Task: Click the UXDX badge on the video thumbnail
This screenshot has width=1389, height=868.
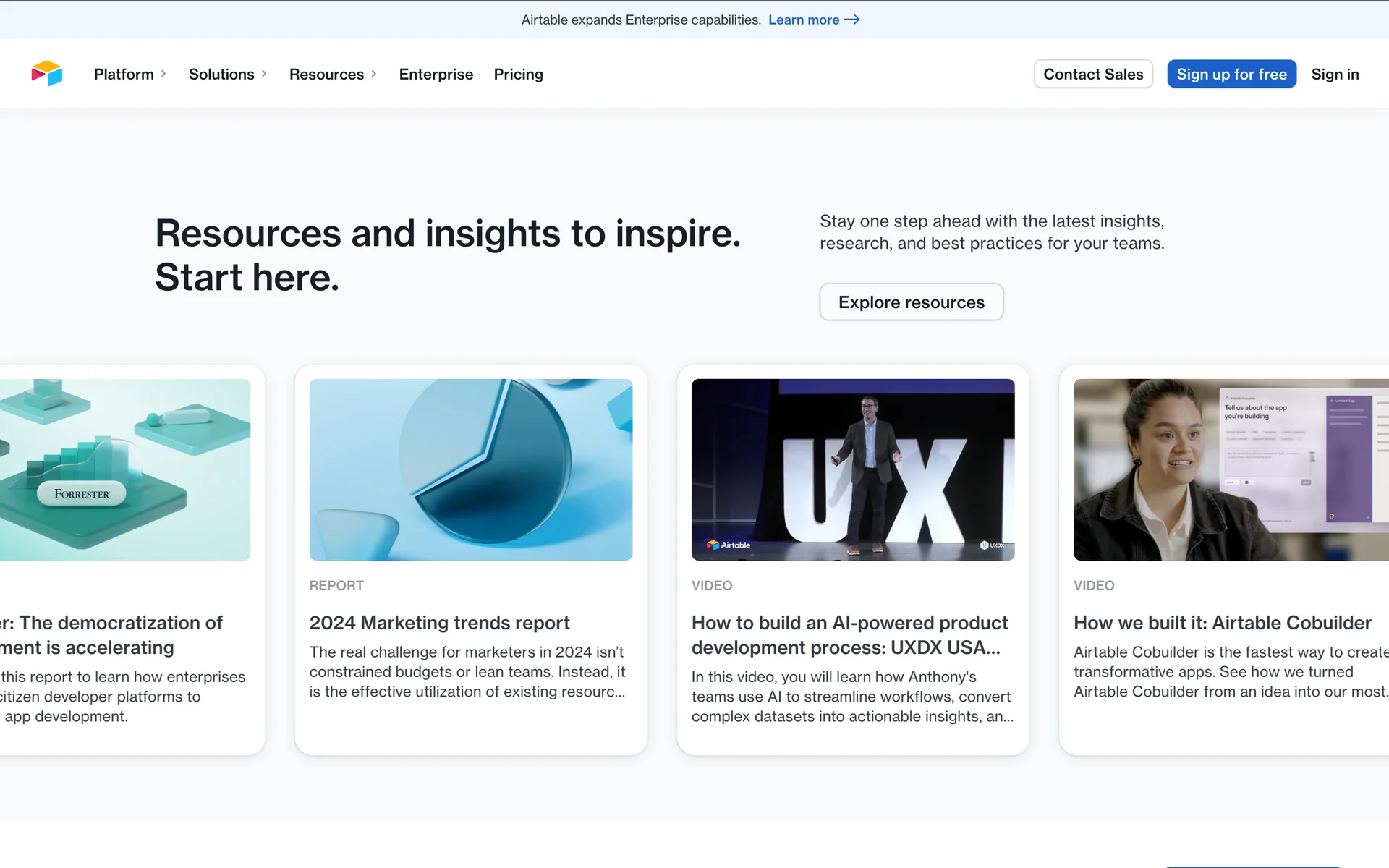Action: pos(992,545)
